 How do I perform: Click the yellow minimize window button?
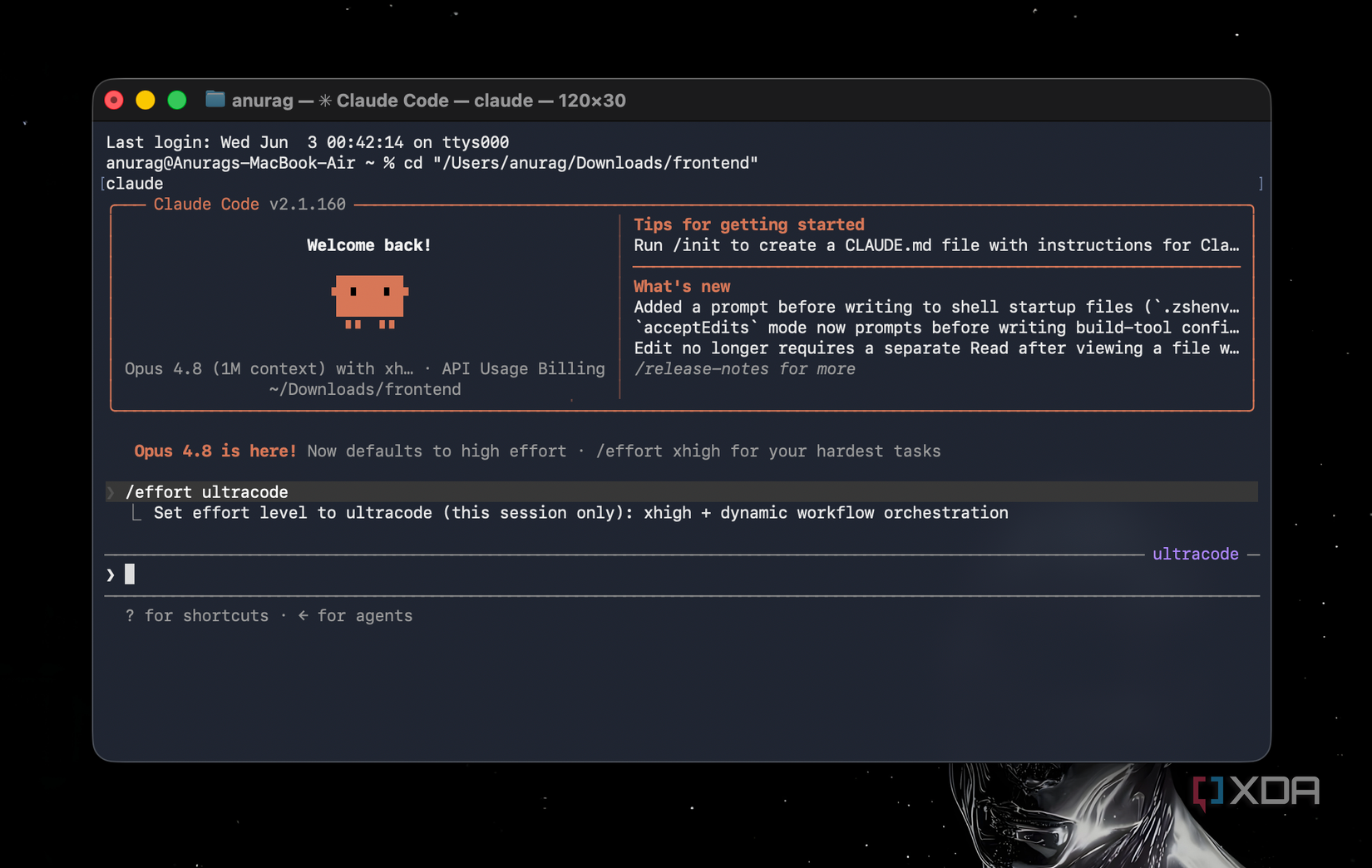146,101
